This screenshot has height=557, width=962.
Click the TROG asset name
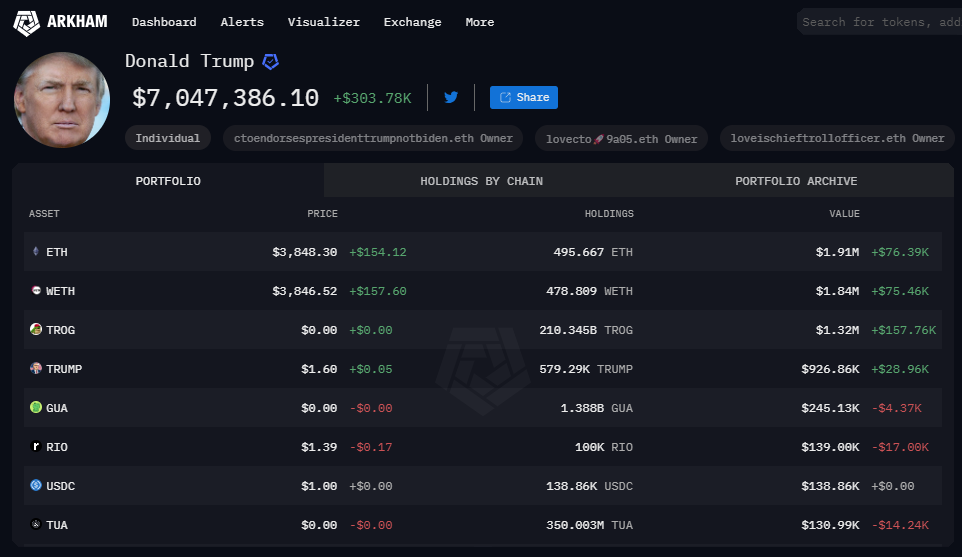tap(61, 330)
